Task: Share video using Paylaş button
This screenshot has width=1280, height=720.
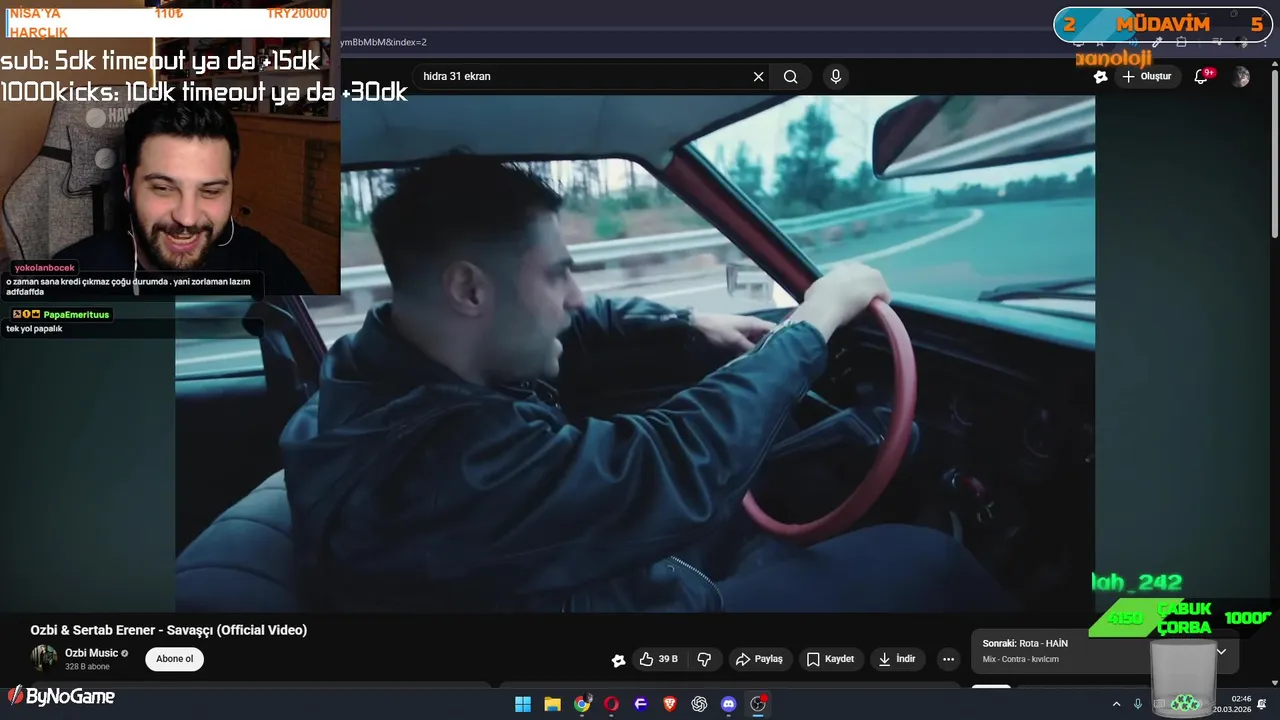Action: click(759, 659)
